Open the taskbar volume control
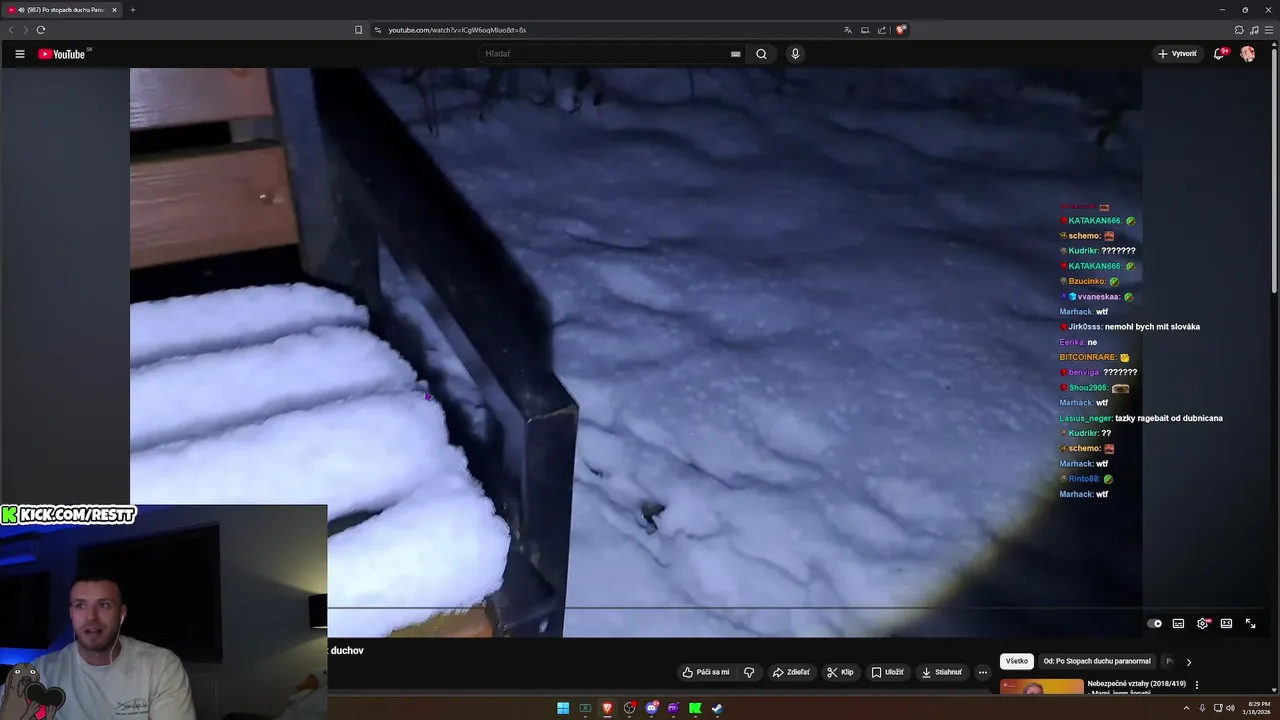The image size is (1280, 720). (1230, 708)
